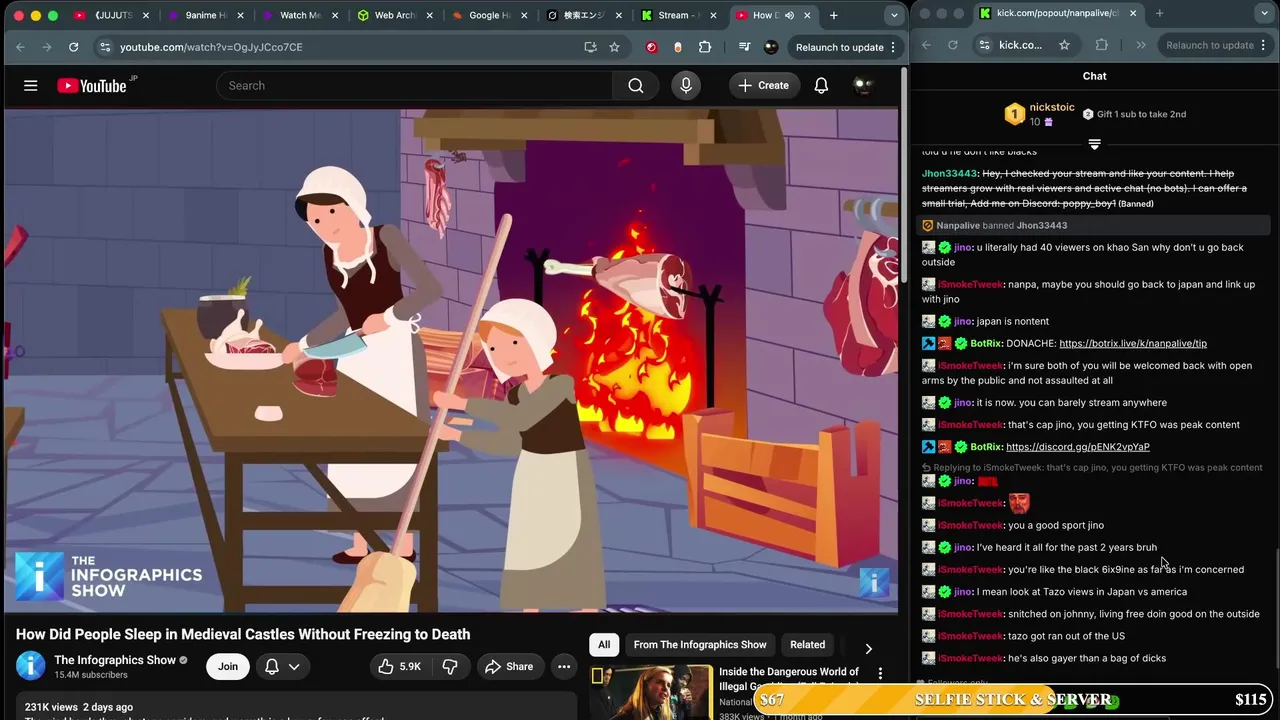Switch to the 9anime tab

(205, 15)
